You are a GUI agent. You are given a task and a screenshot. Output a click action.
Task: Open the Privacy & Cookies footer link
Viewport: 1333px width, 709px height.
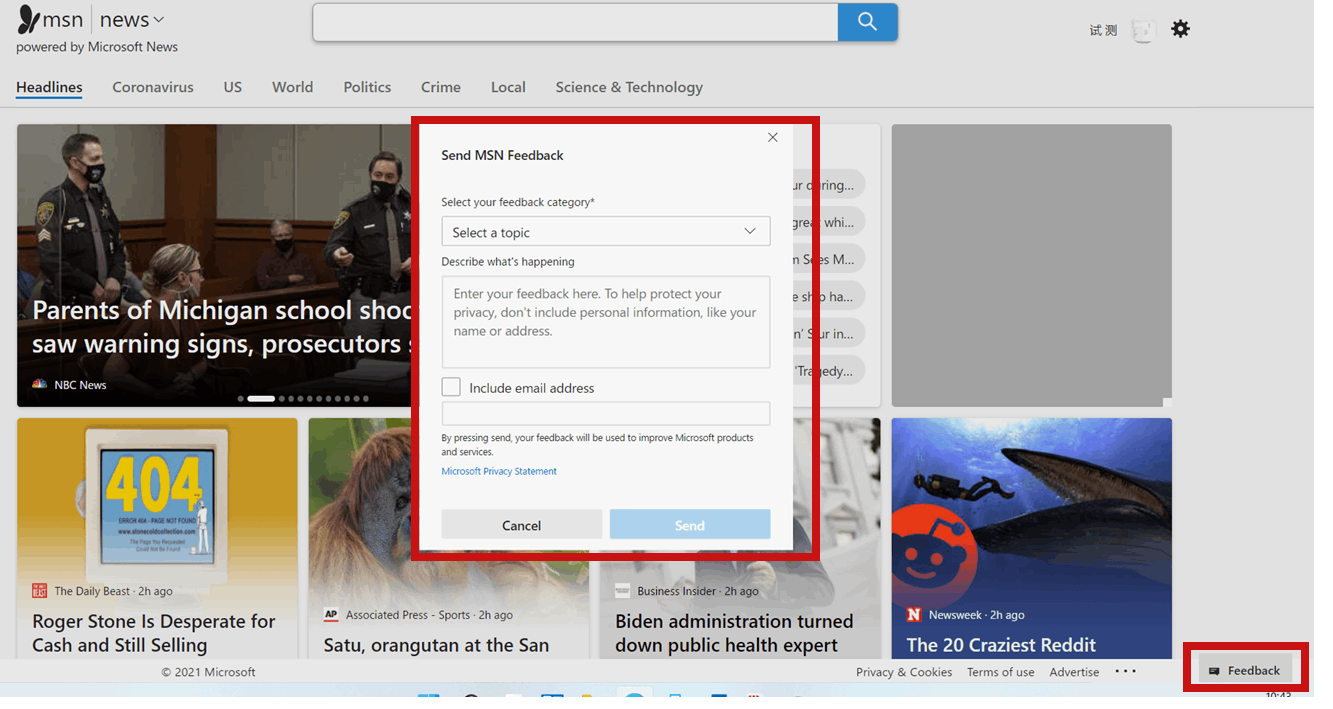[904, 672]
